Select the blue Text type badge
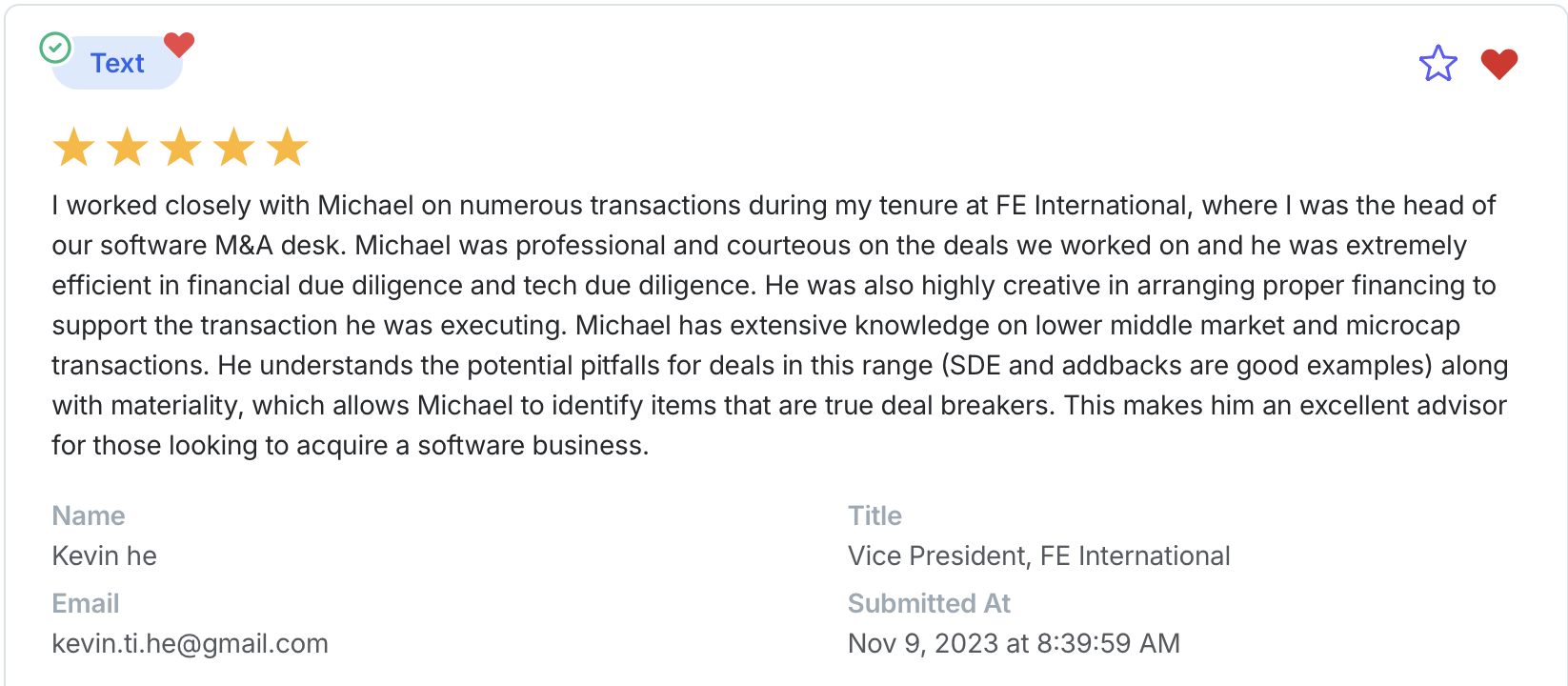 tap(117, 64)
